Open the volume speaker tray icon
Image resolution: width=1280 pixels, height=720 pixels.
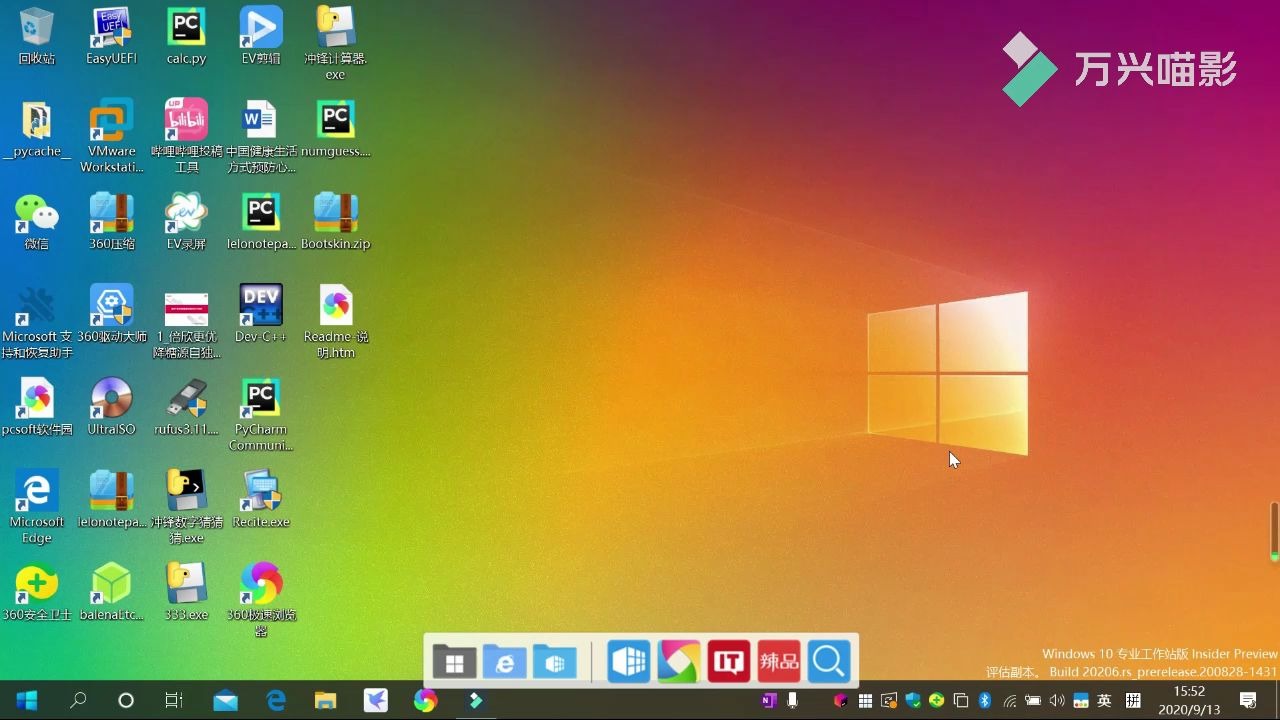1057,701
